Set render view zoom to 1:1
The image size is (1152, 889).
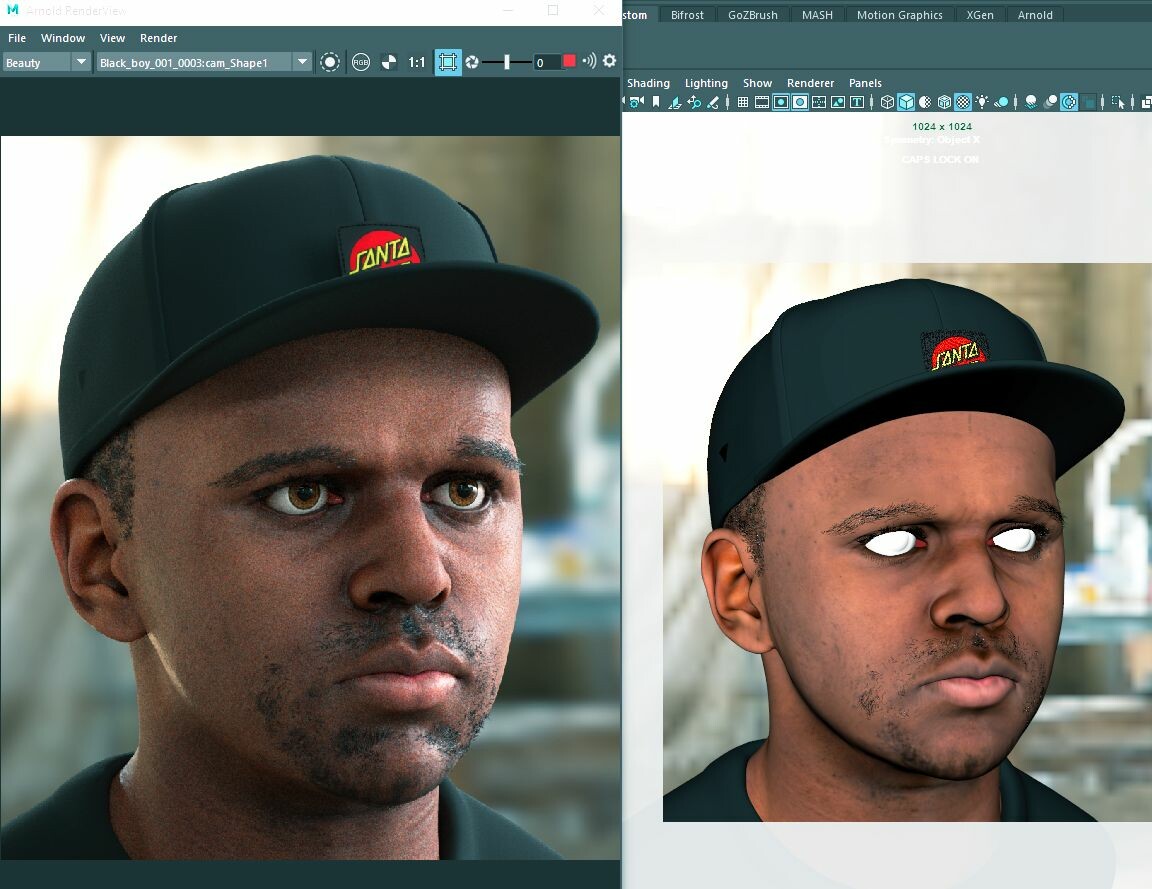pyautogui.click(x=417, y=62)
